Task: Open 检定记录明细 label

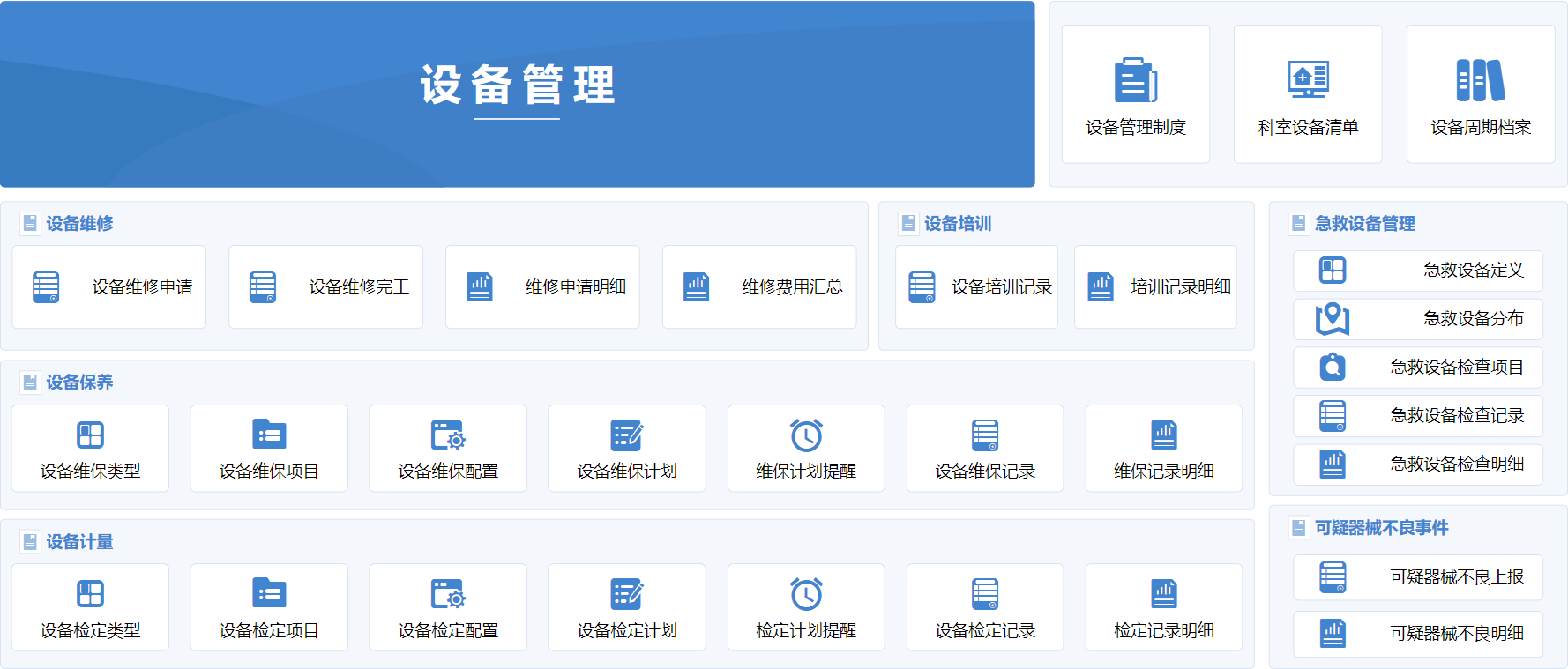Action: coord(1164,631)
